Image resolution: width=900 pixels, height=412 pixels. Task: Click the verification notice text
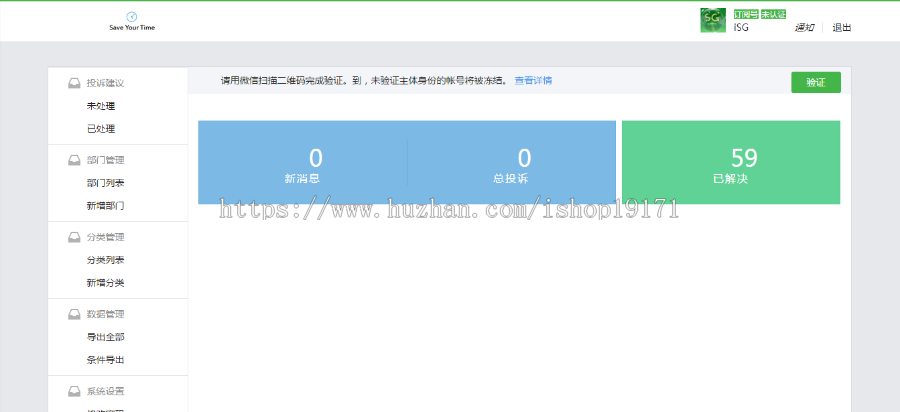tap(364, 81)
